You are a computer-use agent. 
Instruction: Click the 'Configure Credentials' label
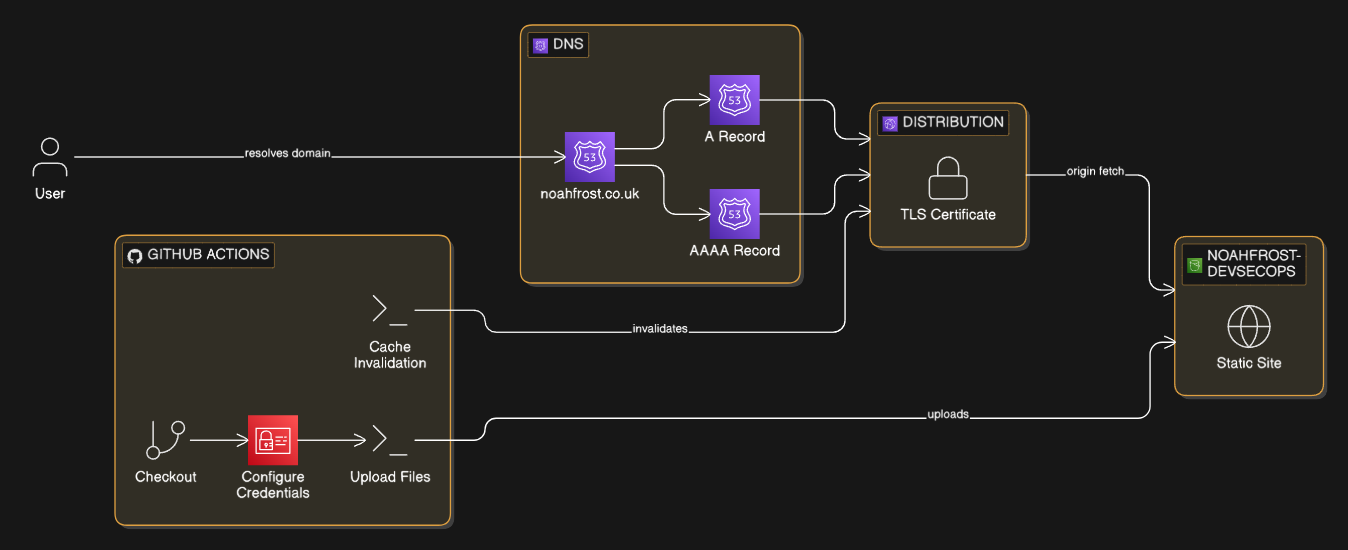[273, 485]
